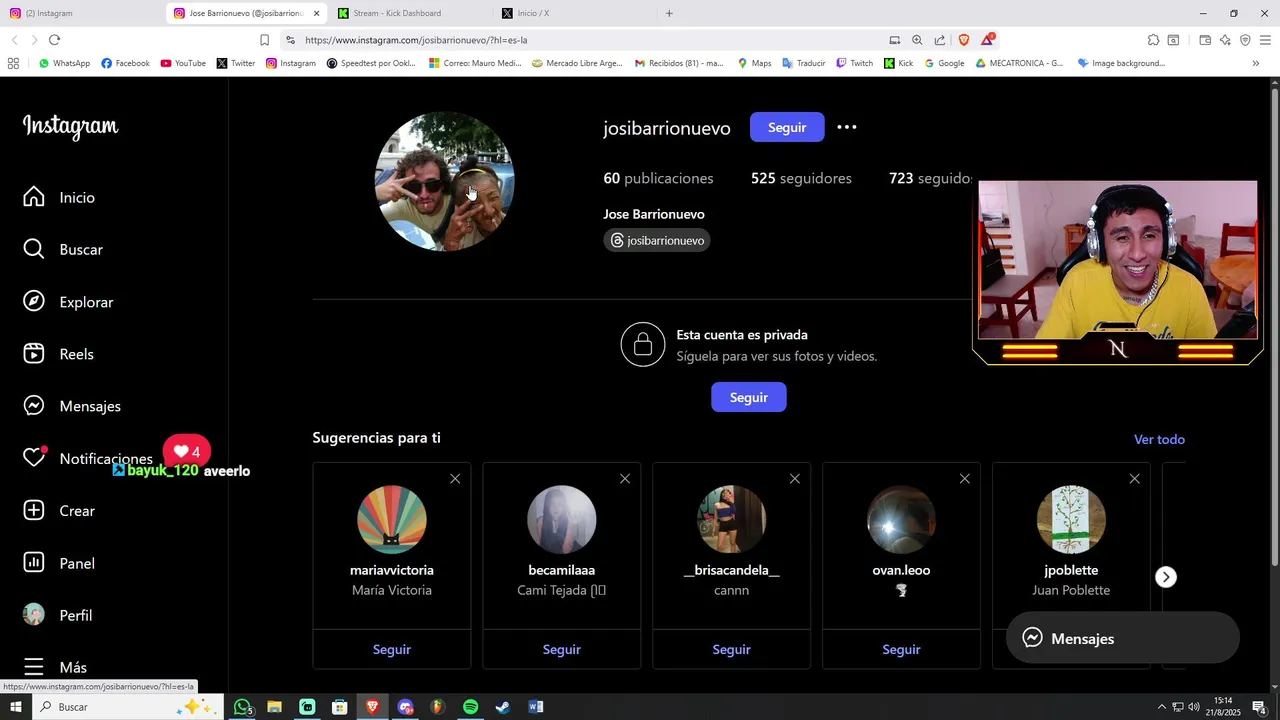The image size is (1280, 720).
Task: Click Crear plus icon
Action: pos(34,511)
